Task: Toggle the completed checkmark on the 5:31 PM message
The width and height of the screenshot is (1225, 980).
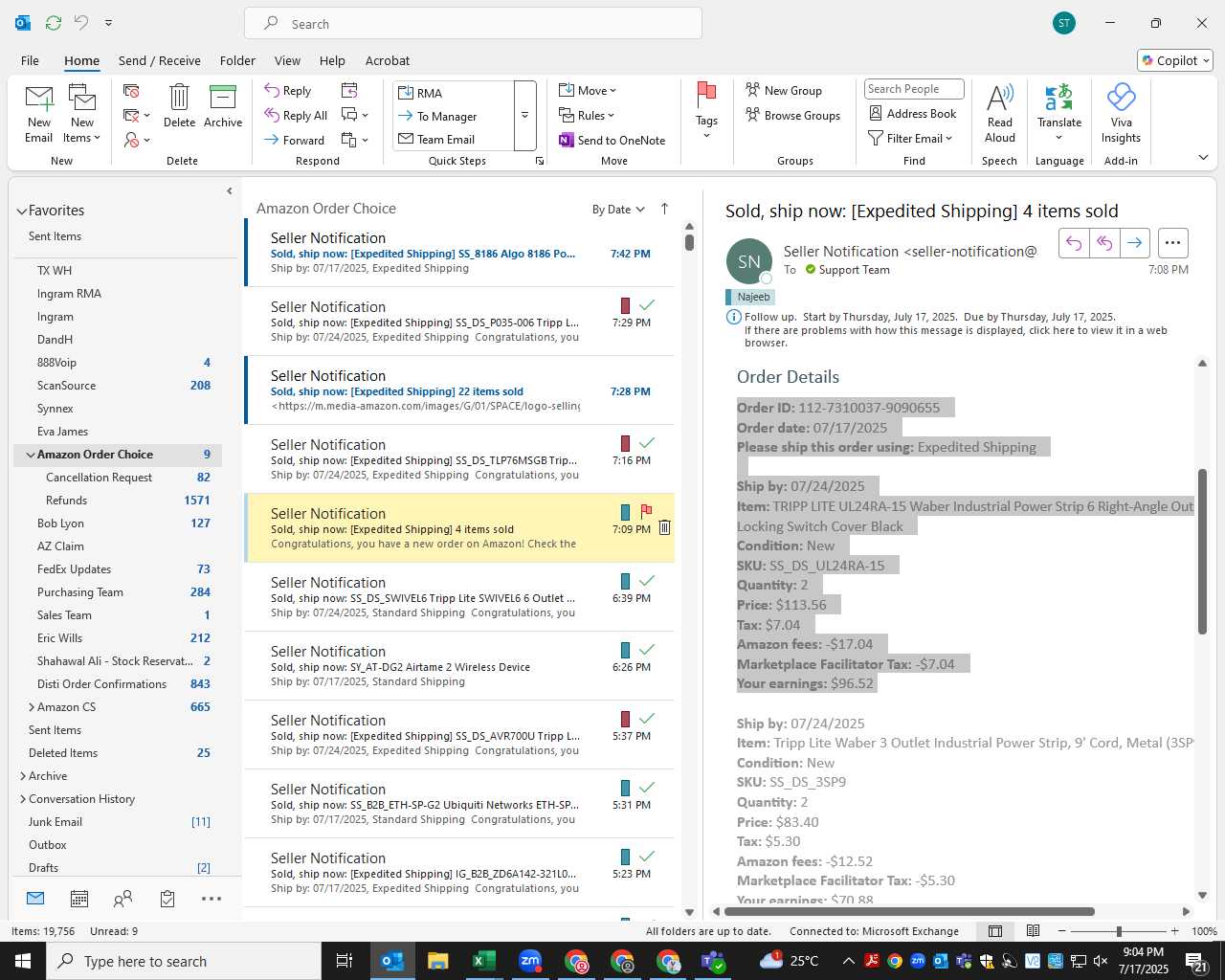Action: click(647, 788)
